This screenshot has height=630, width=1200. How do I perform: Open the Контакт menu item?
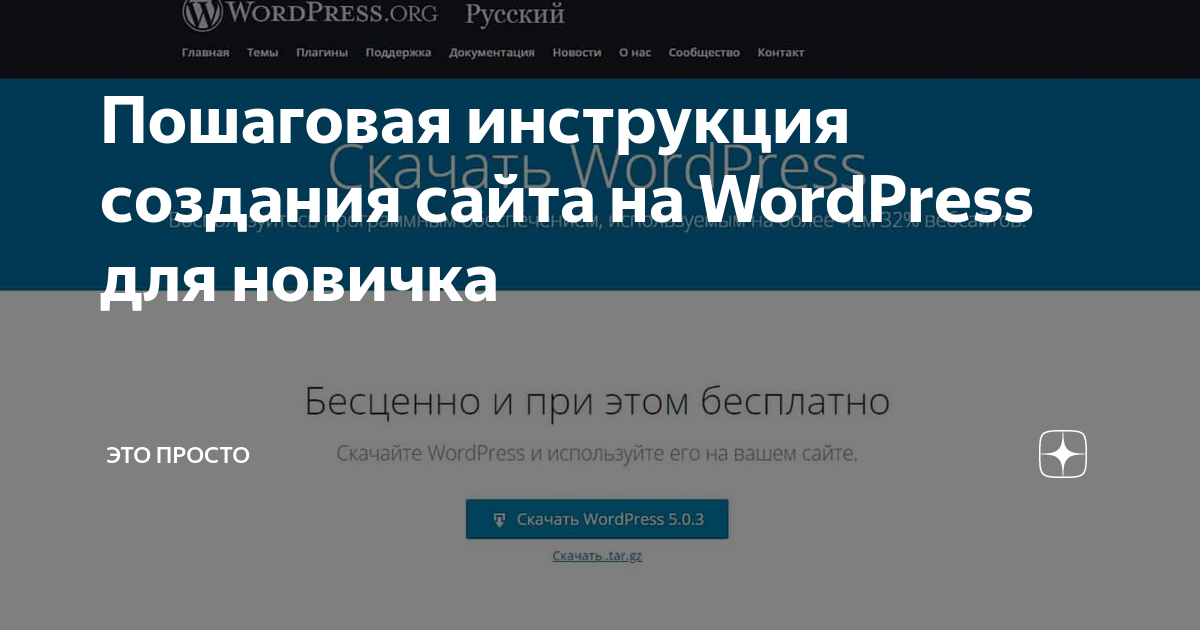click(780, 53)
